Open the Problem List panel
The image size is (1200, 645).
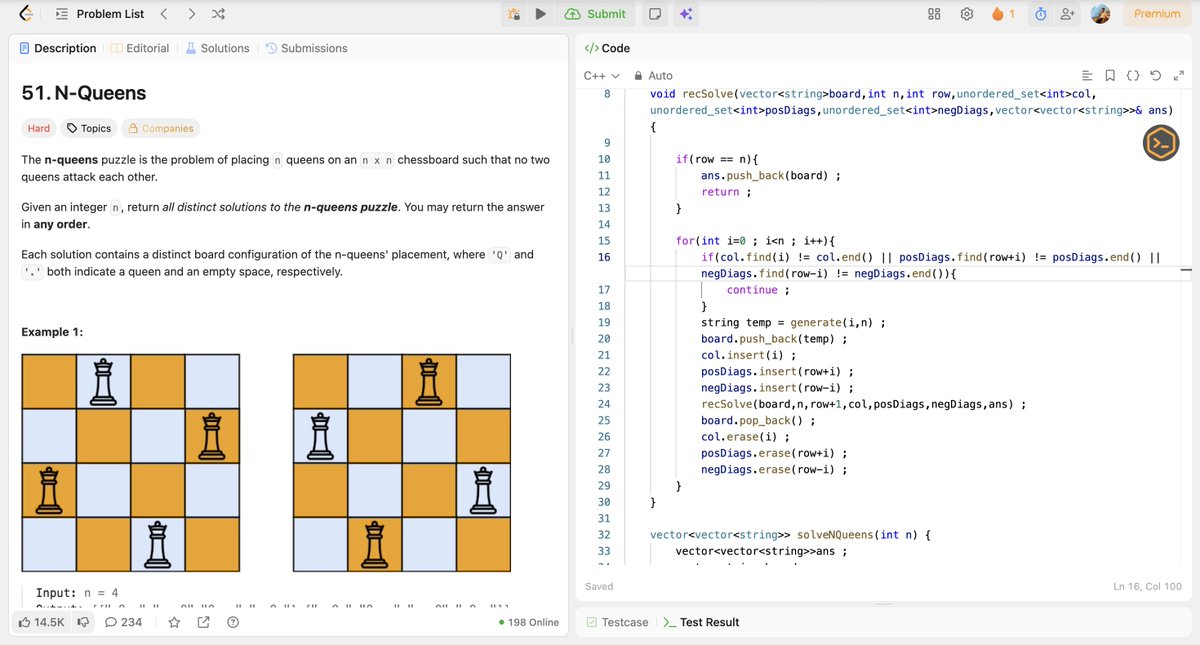pos(99,14)
